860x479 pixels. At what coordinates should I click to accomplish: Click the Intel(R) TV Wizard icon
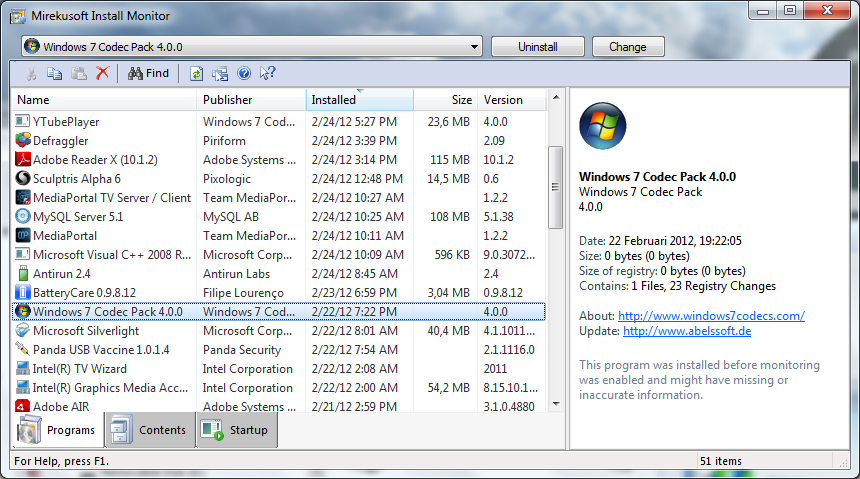click(x=22, y=368)
